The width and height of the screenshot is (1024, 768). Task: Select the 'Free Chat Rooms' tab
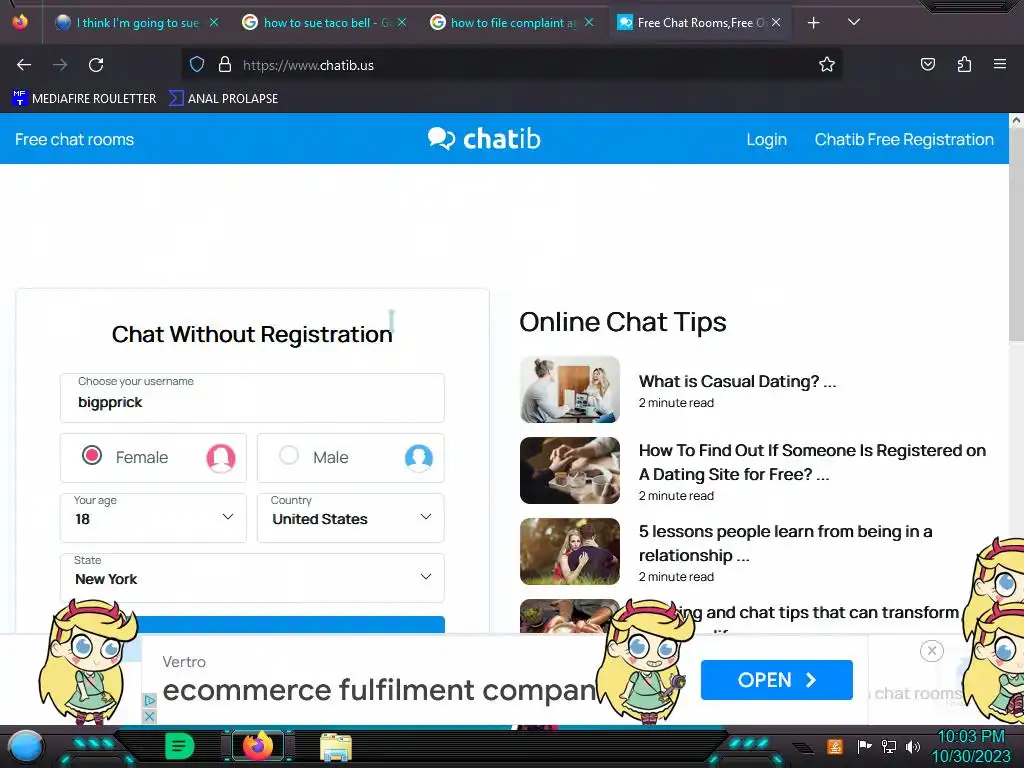699,23
